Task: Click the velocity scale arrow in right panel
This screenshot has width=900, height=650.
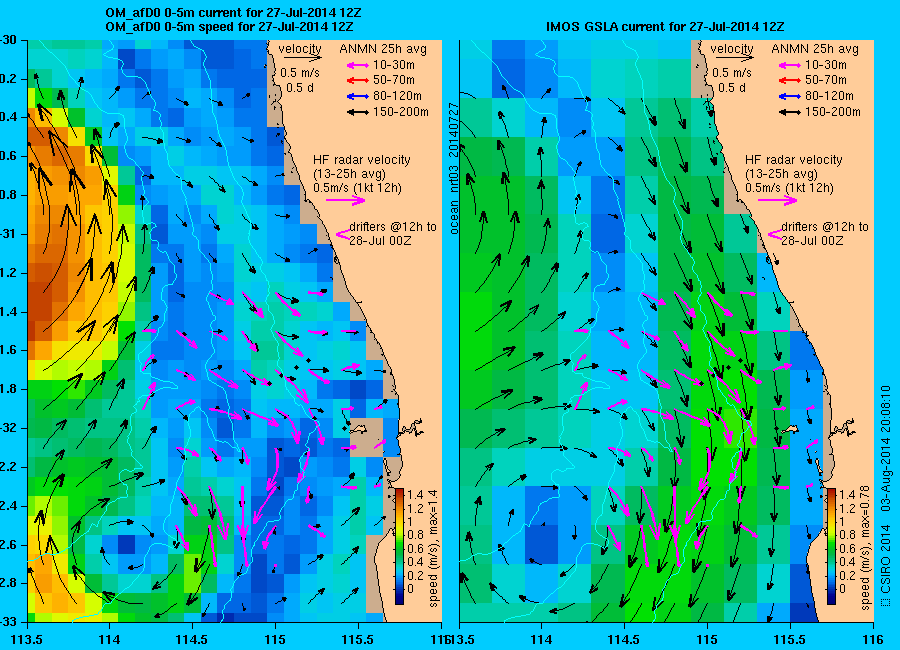Action: 734,57
